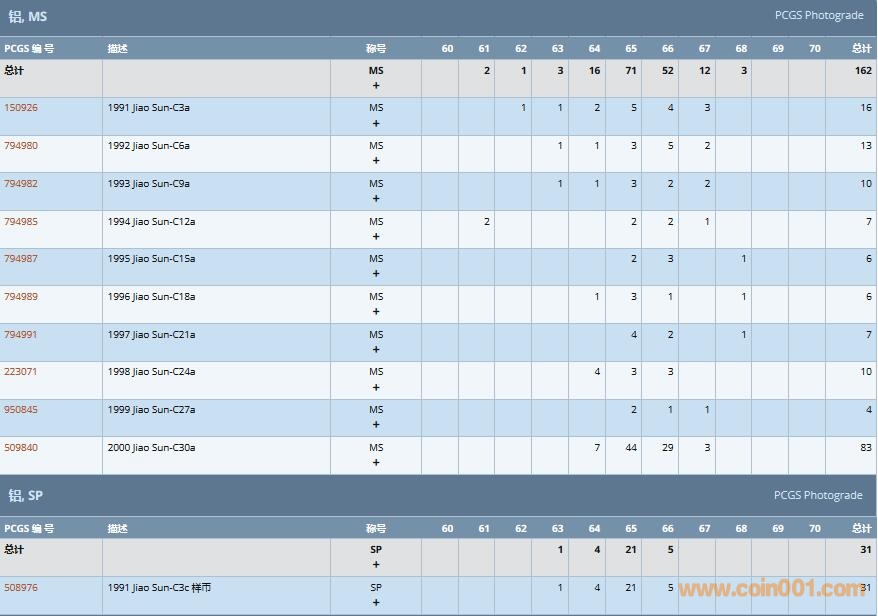The image size is (878, 616).
Task: Open PCGS number 794982 link
Action: (21, 184)
